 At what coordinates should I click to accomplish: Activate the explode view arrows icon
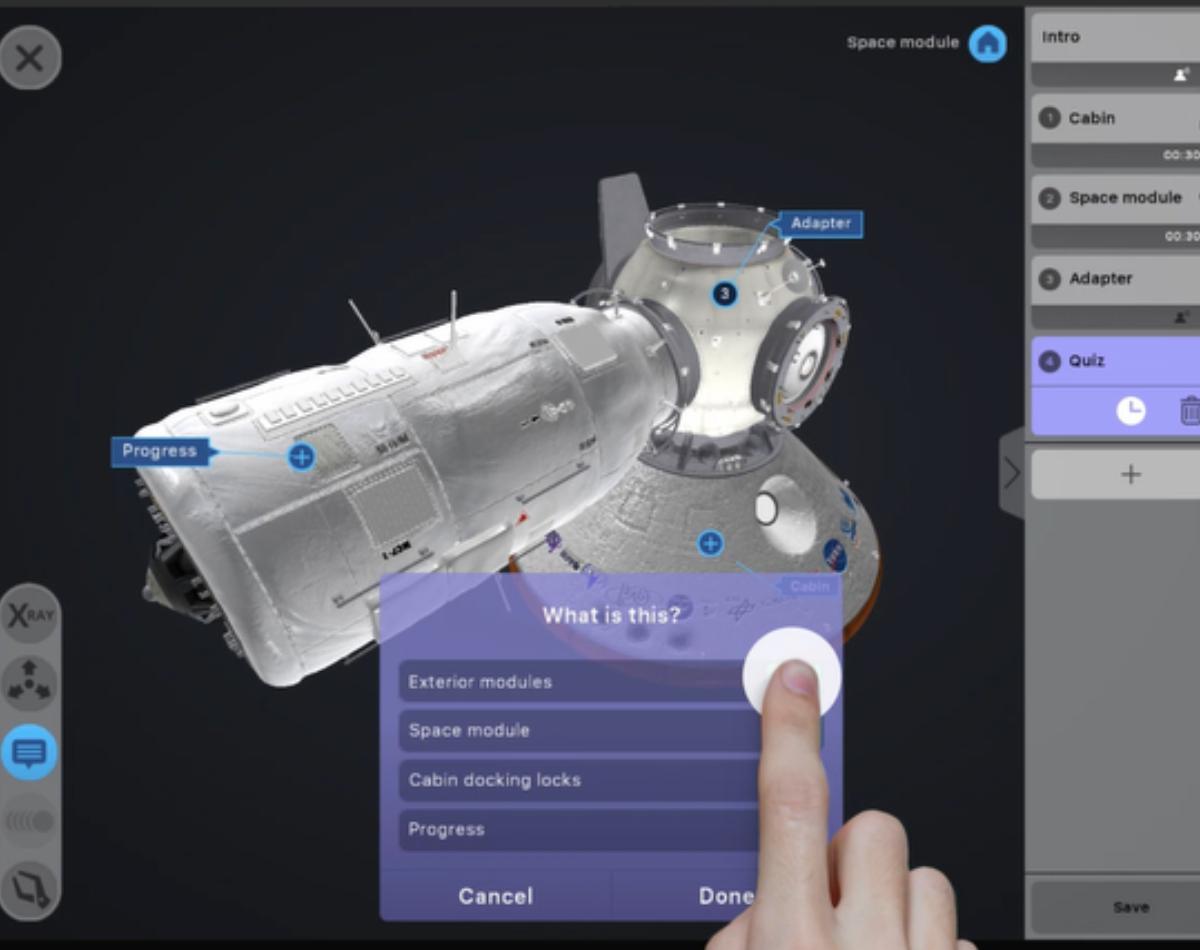coord(30,683)
